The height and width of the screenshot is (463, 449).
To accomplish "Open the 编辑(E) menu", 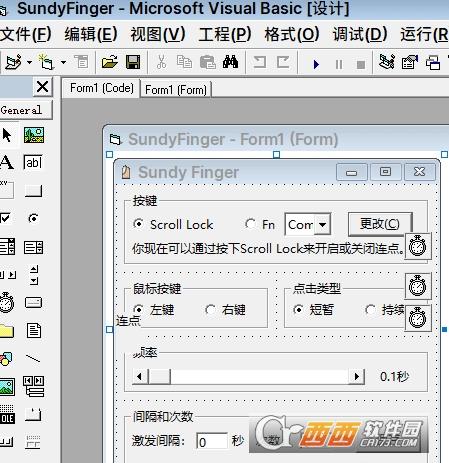I will pyautogui.click(x=91, y=34).
